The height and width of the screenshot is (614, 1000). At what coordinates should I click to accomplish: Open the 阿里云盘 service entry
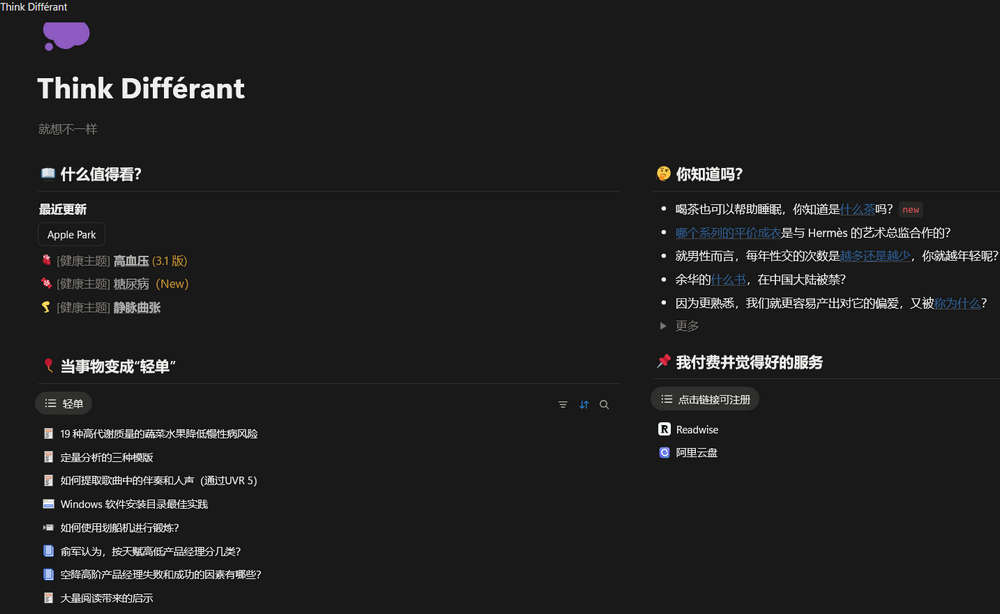click(696, 453)
